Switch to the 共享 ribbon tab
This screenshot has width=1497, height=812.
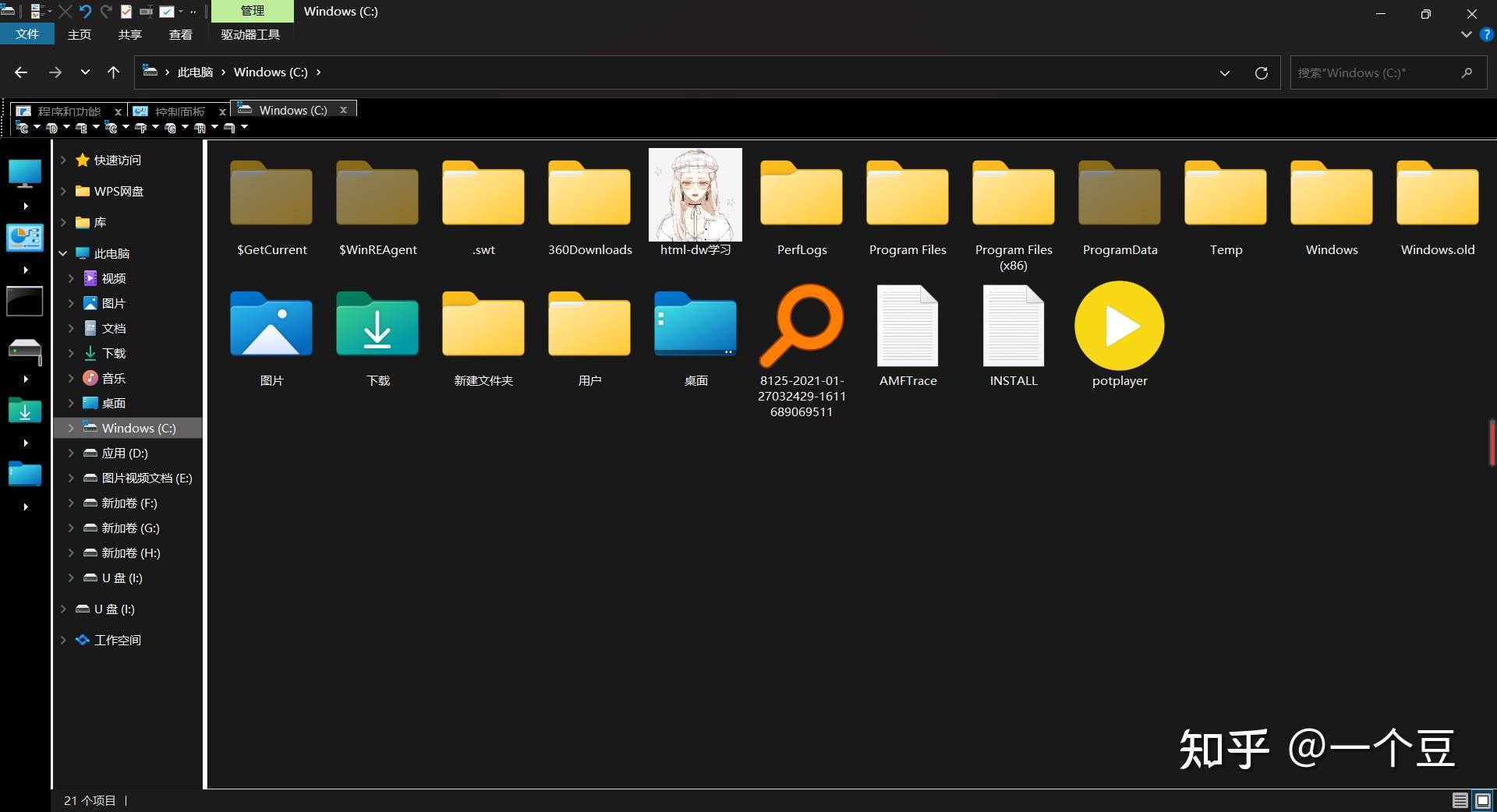tap(130, 34)
